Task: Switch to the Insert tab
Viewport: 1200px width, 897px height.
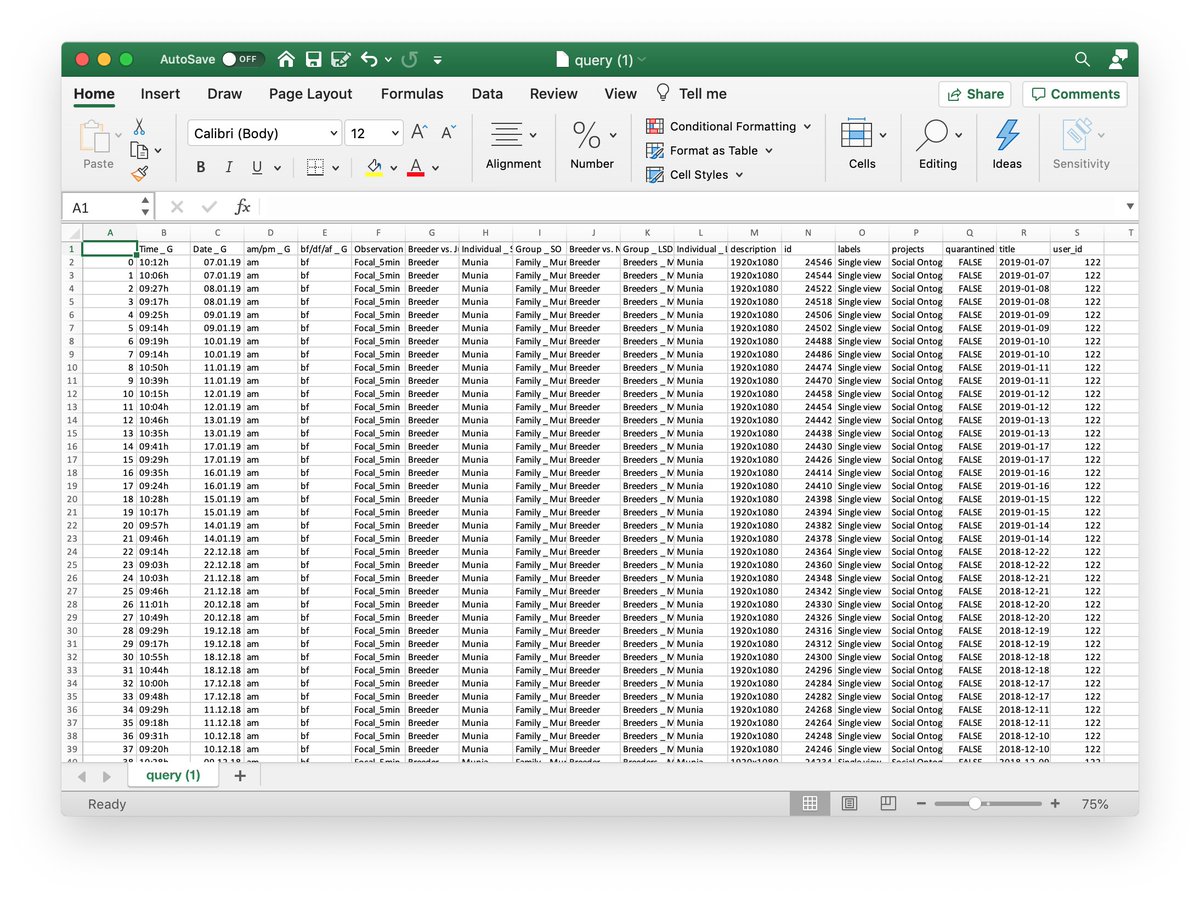Action: tap(160, 93)
